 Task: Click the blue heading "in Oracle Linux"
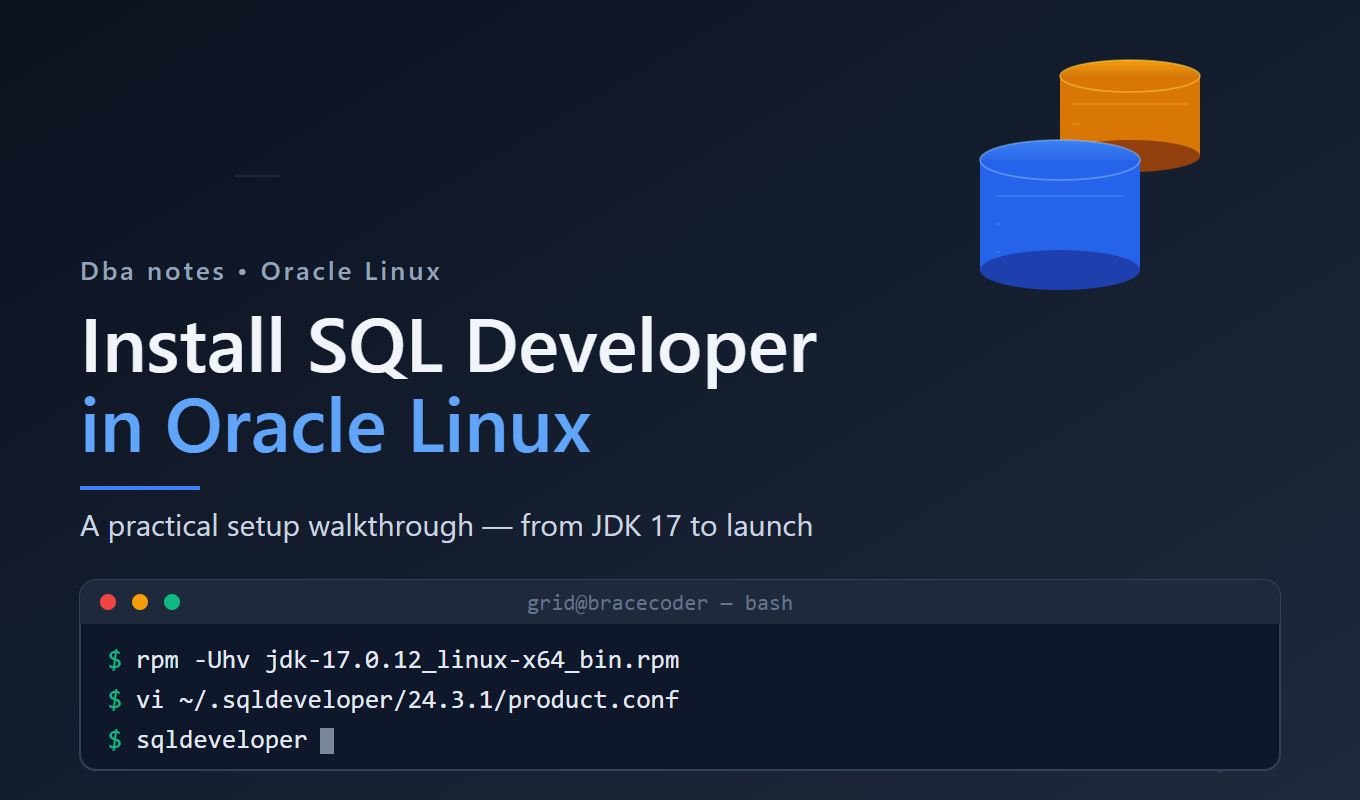335,427
